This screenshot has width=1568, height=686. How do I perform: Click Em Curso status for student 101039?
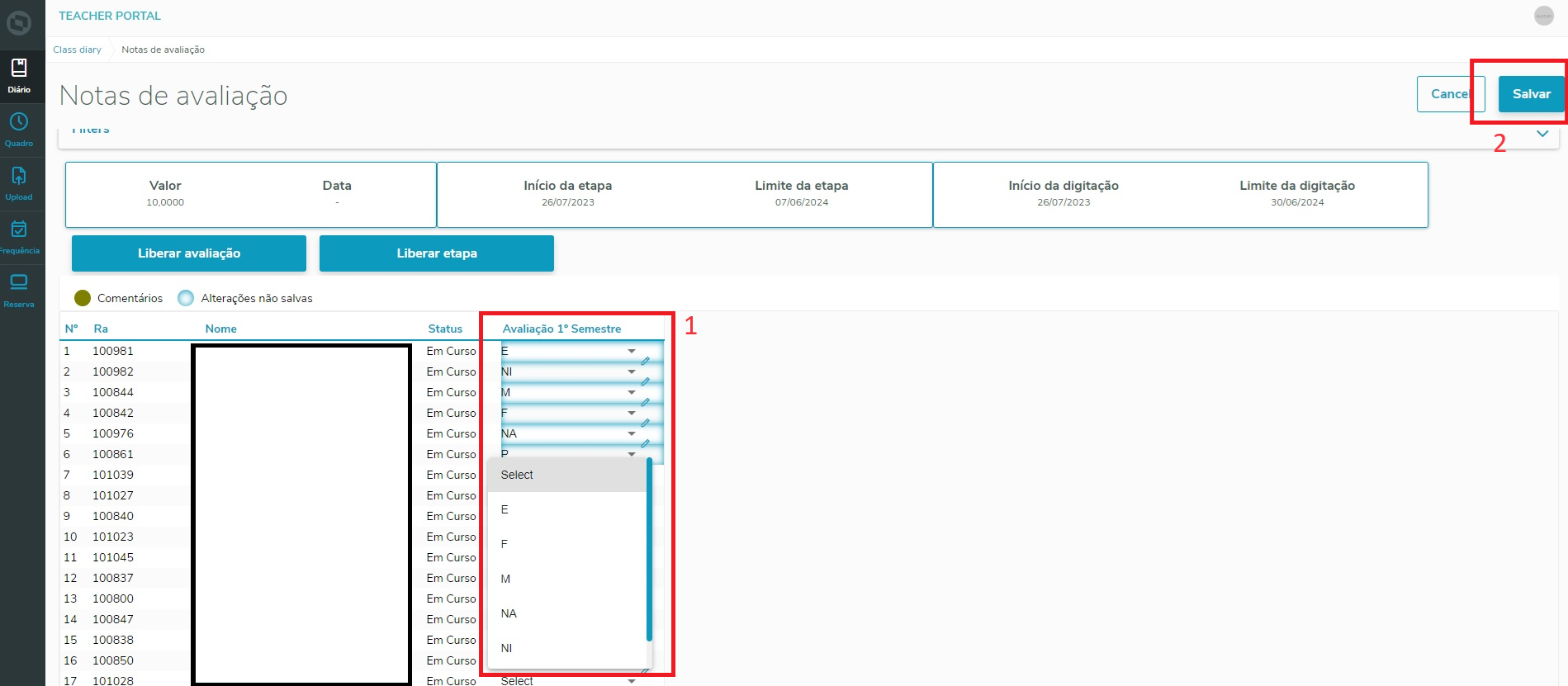point(451,475)
